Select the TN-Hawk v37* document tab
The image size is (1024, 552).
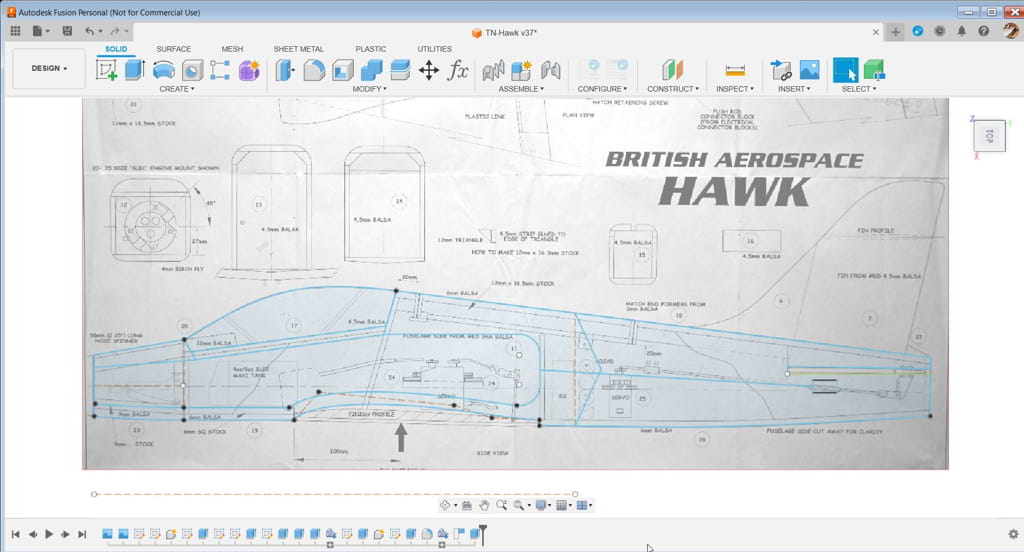pyautogui.click(x=504, y=33)
